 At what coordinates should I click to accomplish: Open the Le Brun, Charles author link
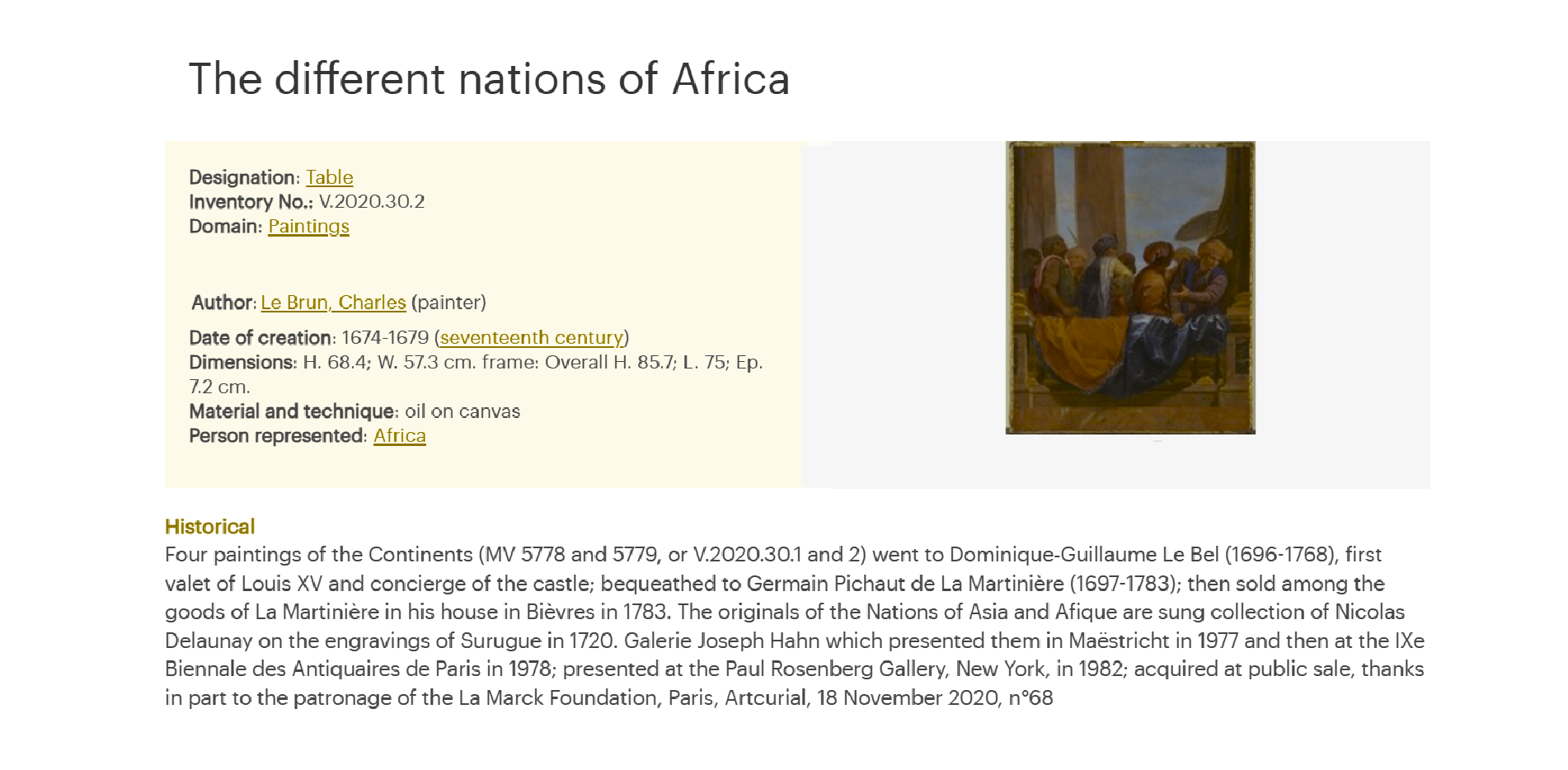333,303
